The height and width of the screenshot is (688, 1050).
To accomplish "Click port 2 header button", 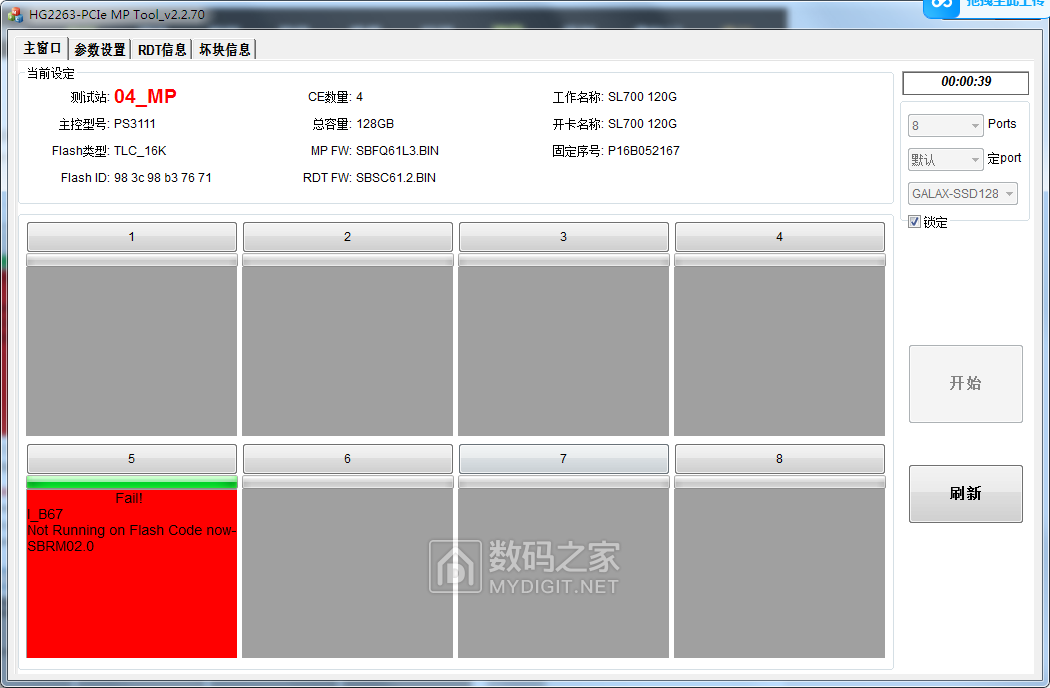I will tap(348, 236).
